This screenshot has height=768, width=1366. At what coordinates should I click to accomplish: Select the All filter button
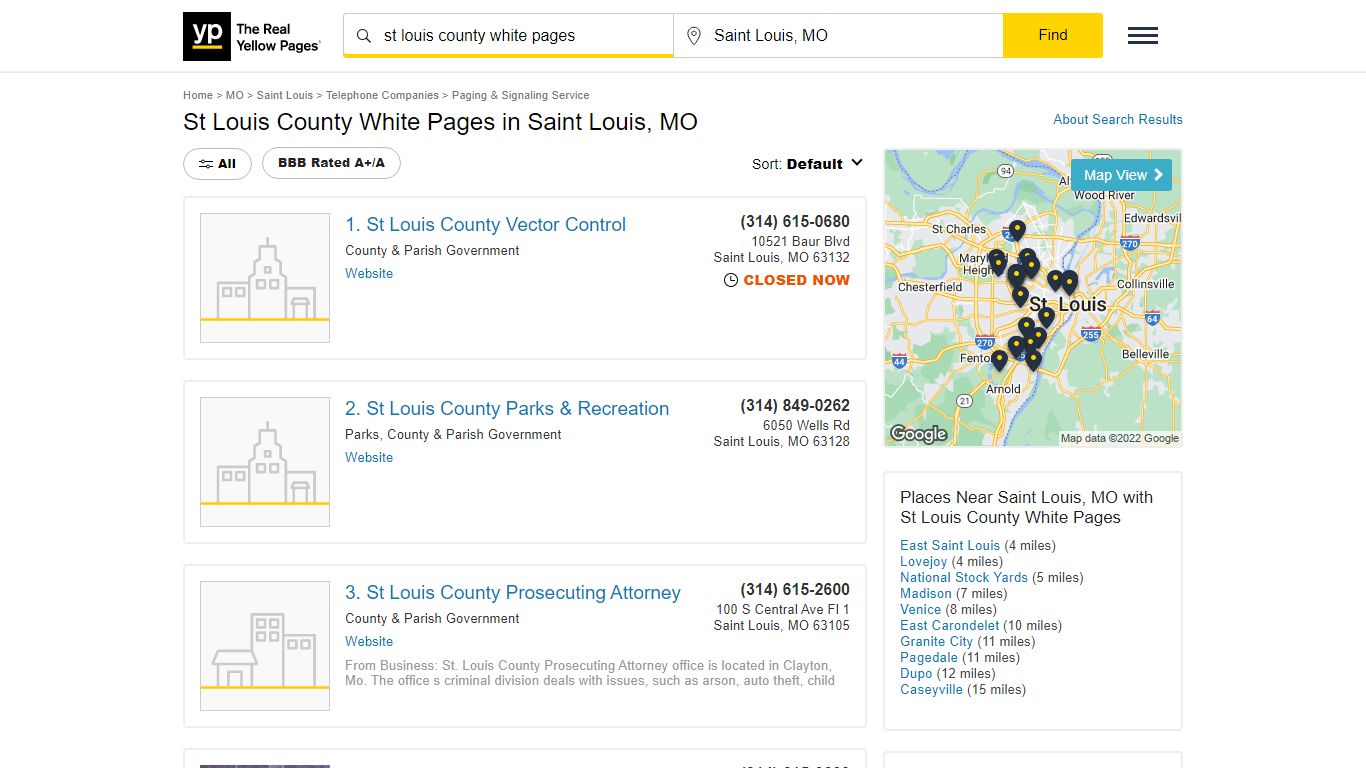point(217,164)
